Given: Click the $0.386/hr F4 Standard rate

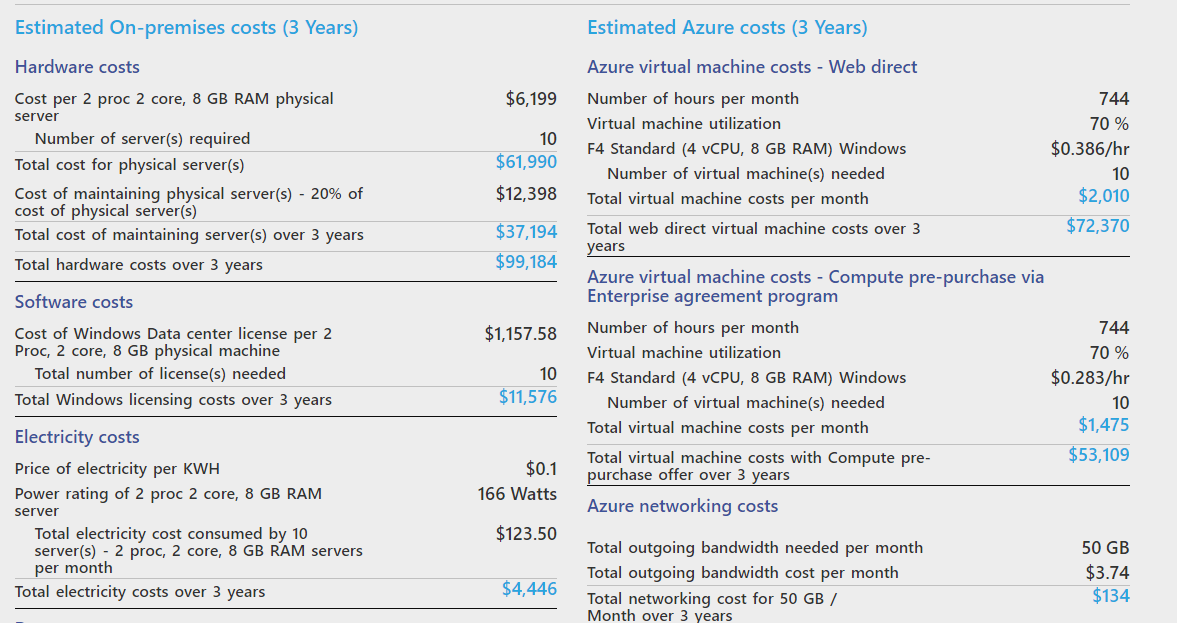Looking at the screenshot, I should 1089,149.
